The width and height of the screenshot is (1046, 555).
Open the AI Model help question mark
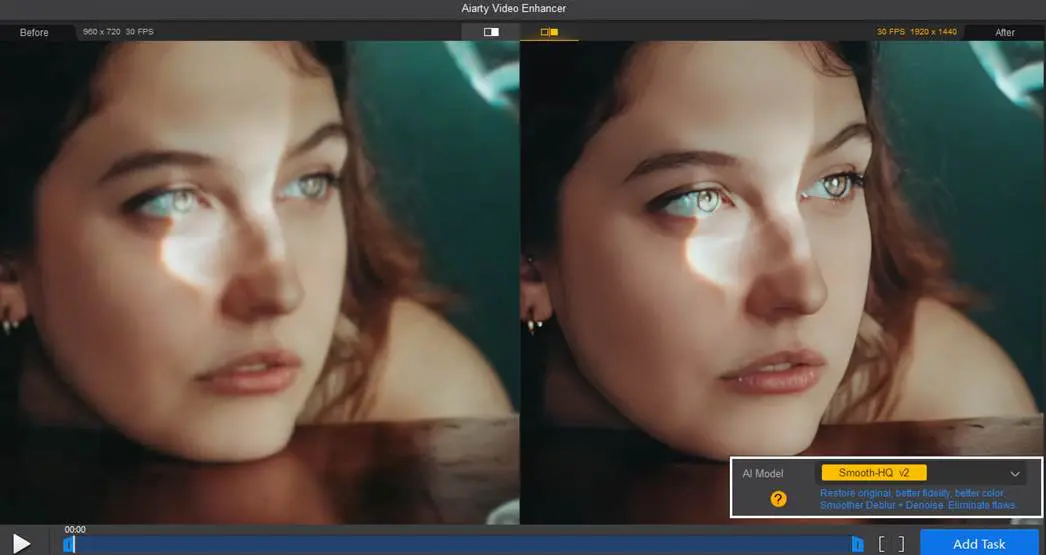tap(778, 499)
